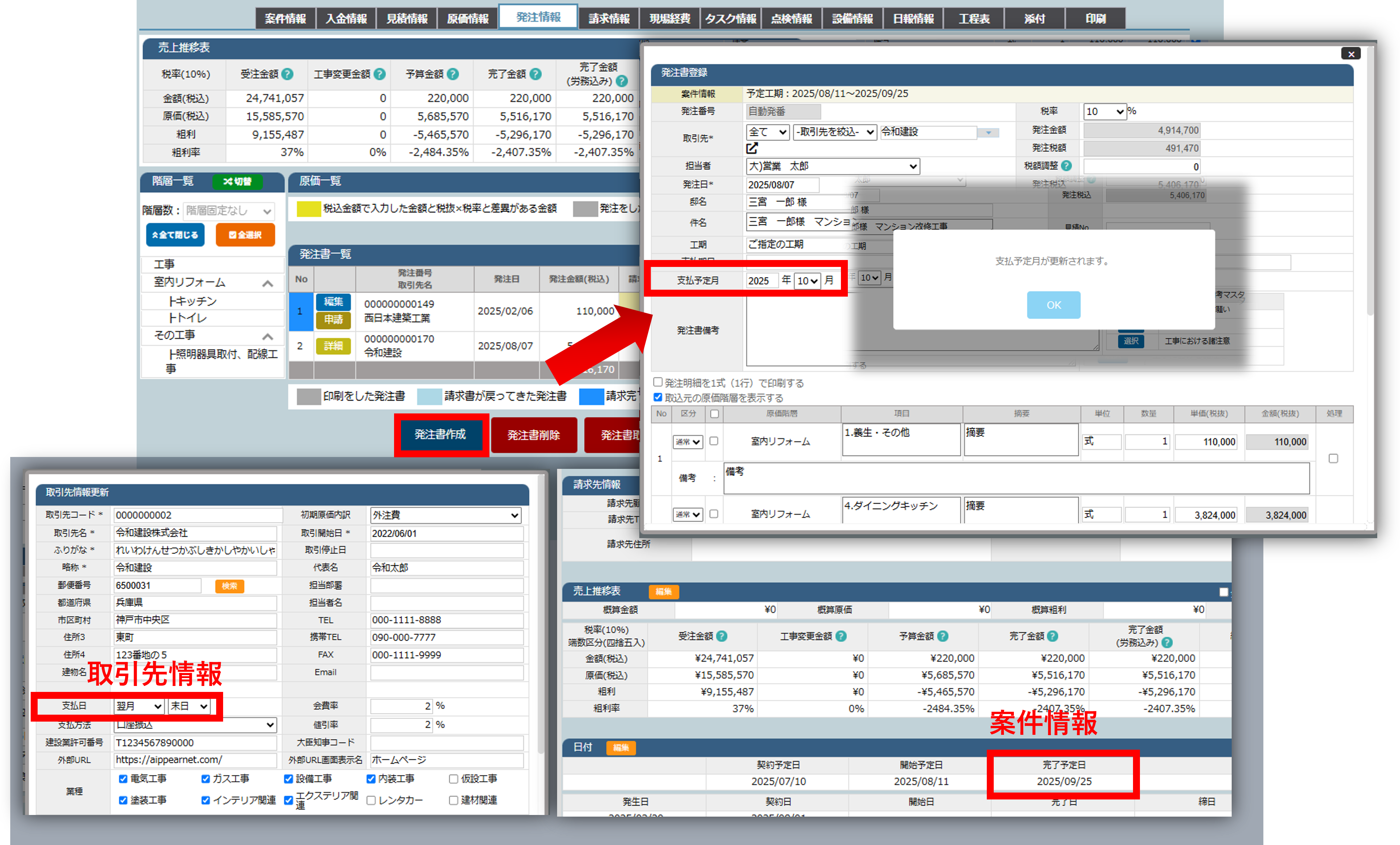Uncheck 設備工事 business type checkbox
This screenshot has width=1400, height=845.
click(288, 779)
